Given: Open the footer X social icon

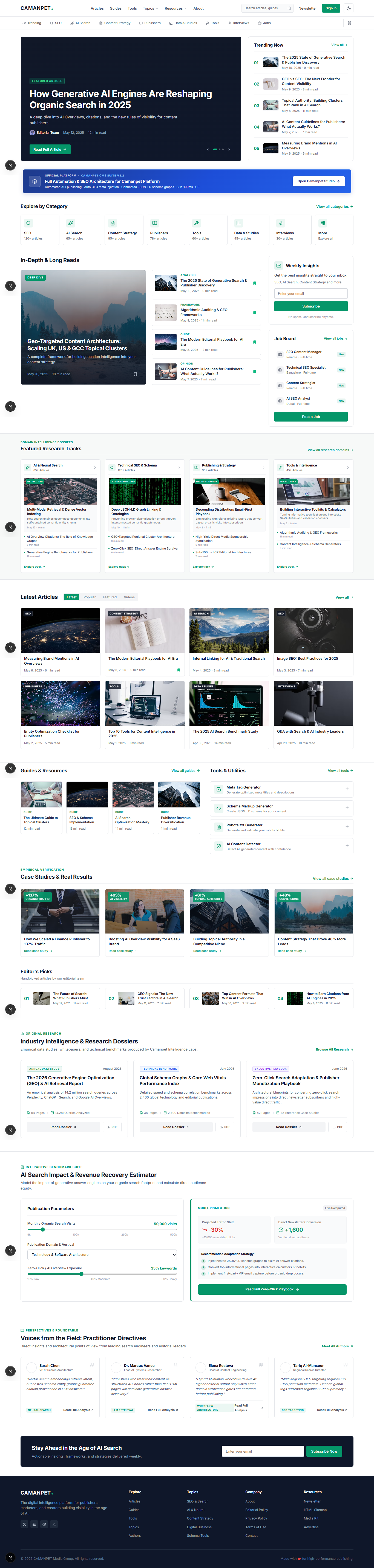Looking at the screenshot, I should [x=24, y=1524].
